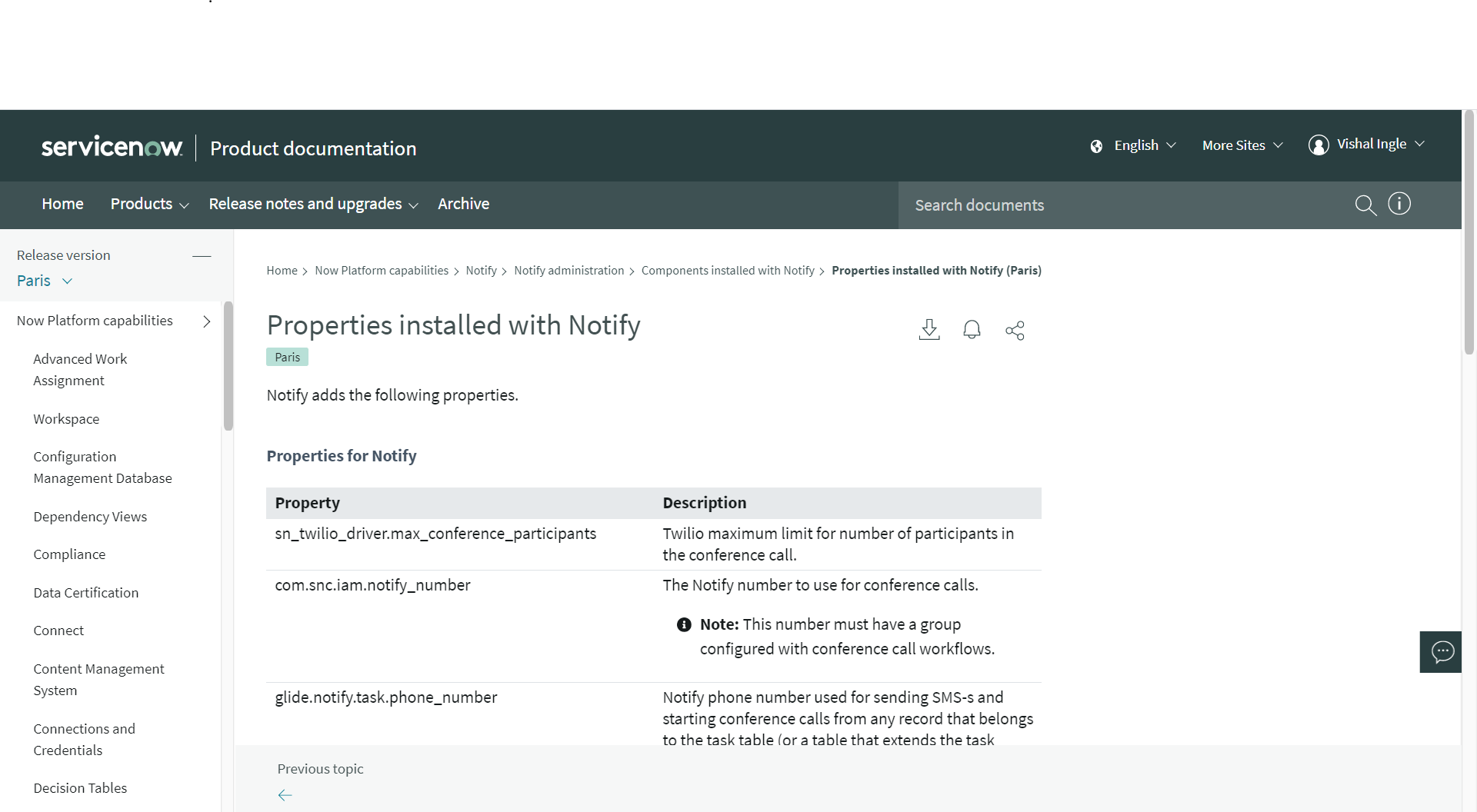1477x812 pixels.
Task: Click the notification bell to subscribe
Action: (972, 329)
